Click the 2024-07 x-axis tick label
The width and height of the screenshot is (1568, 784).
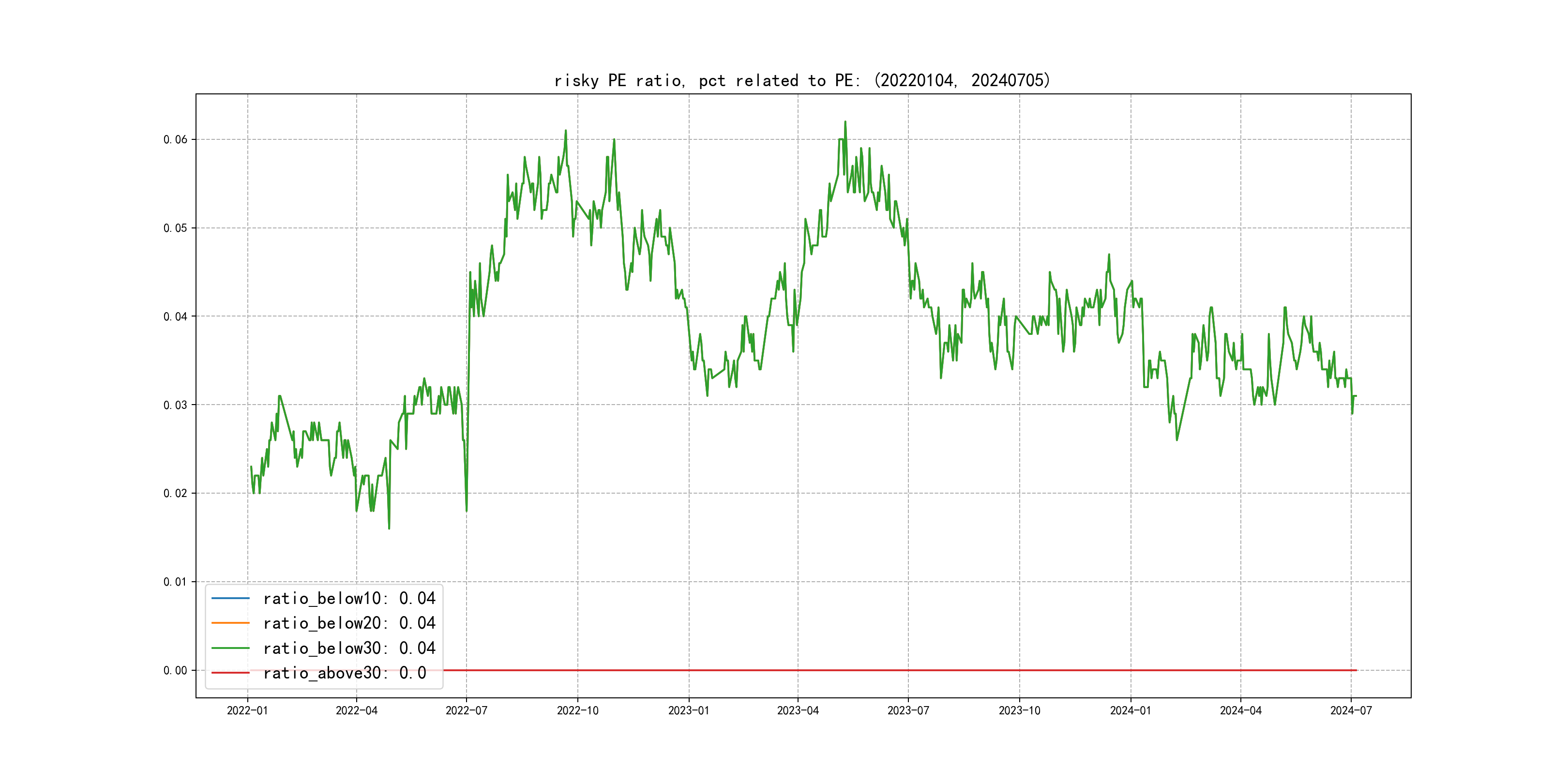pyautogui.click(x=1351, y=711)
